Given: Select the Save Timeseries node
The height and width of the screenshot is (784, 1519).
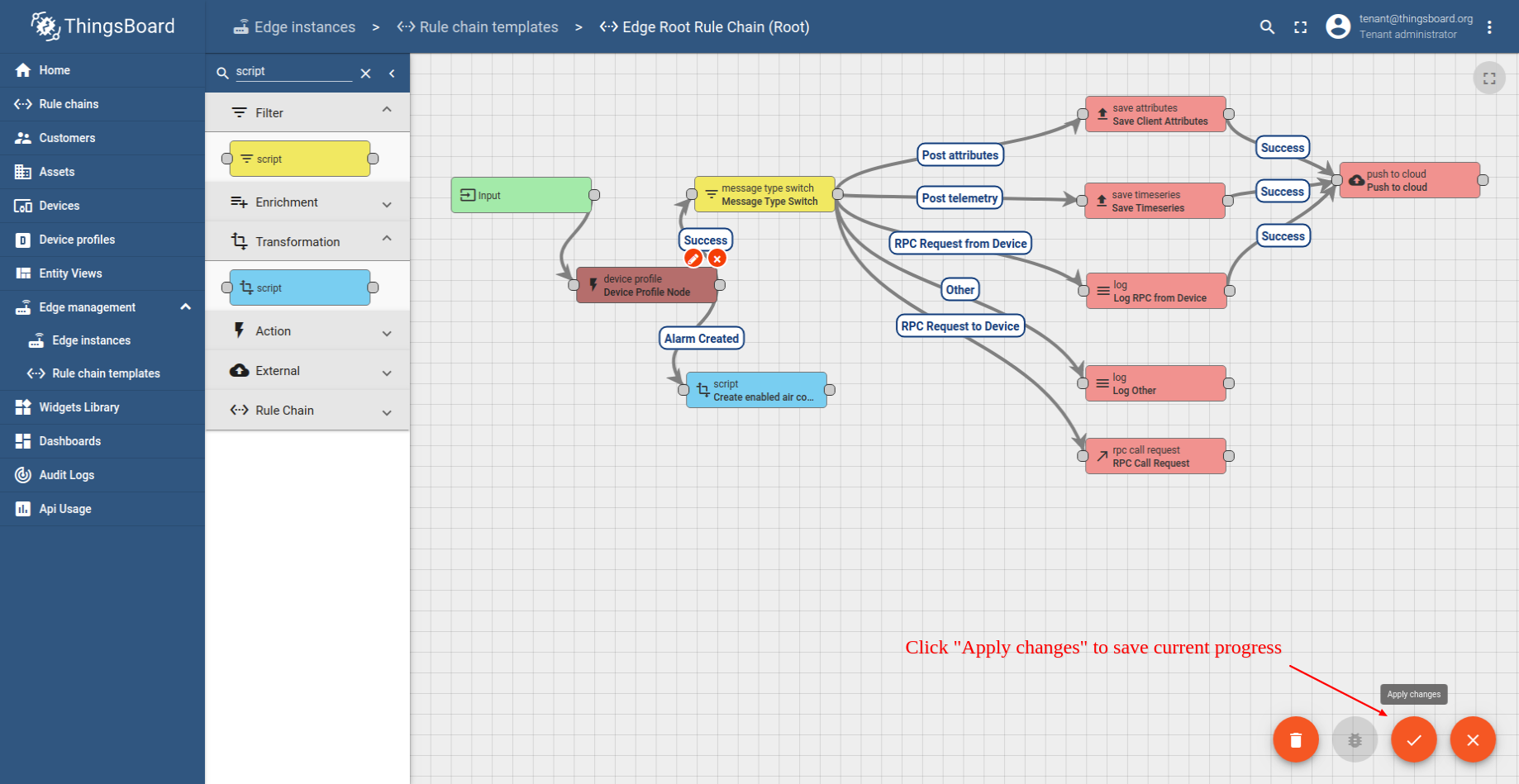Looking at the screenshot, I should (1155, 201).
